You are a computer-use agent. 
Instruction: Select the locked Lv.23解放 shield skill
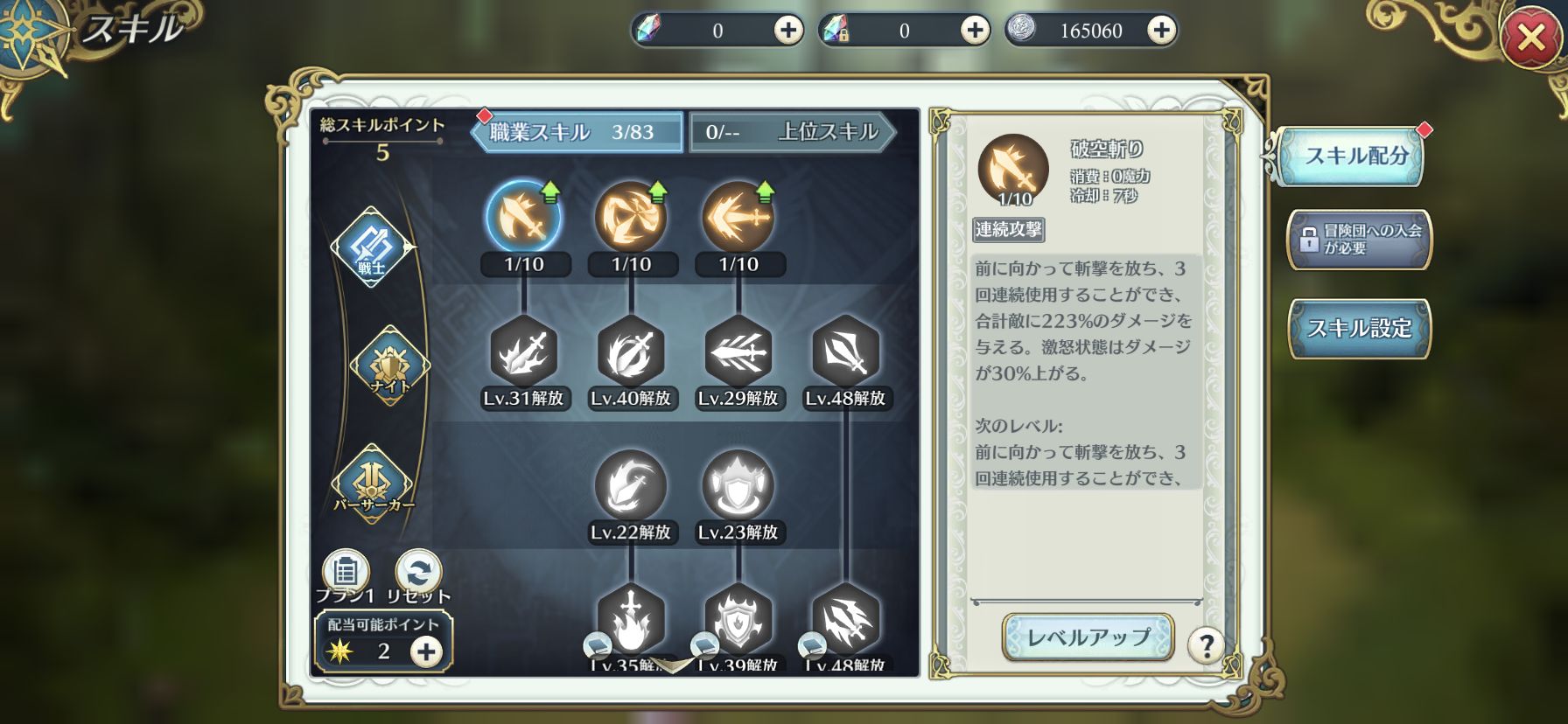point(738,485)
